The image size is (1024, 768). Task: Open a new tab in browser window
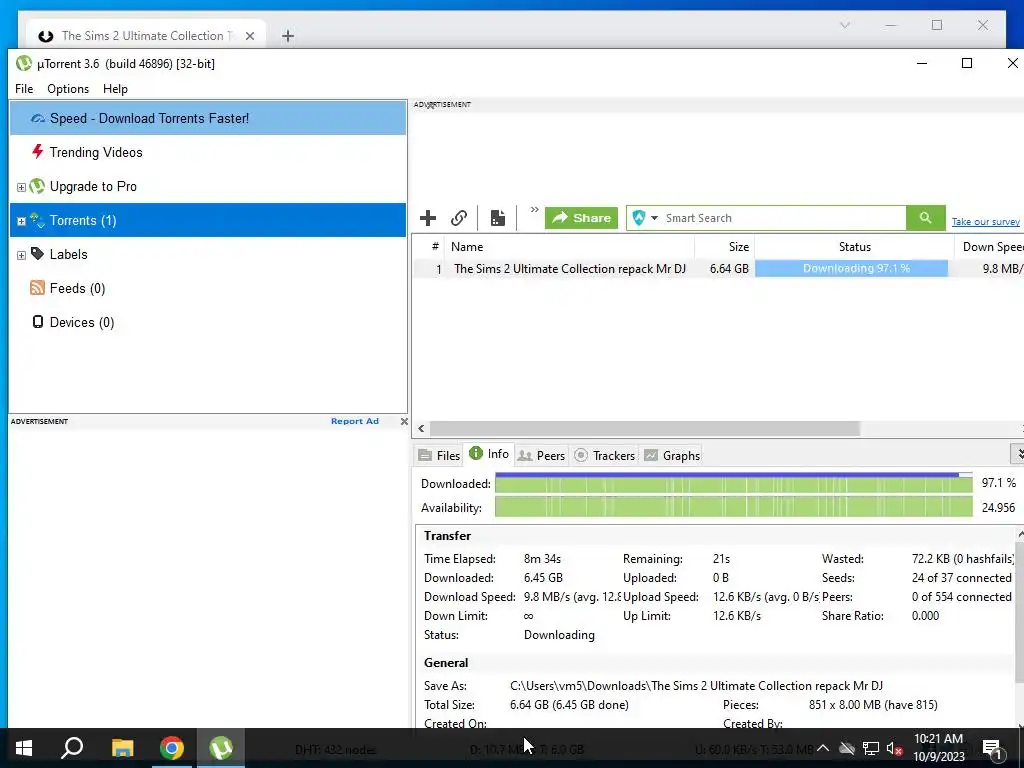pyautogui.click(x=287, y=36)
